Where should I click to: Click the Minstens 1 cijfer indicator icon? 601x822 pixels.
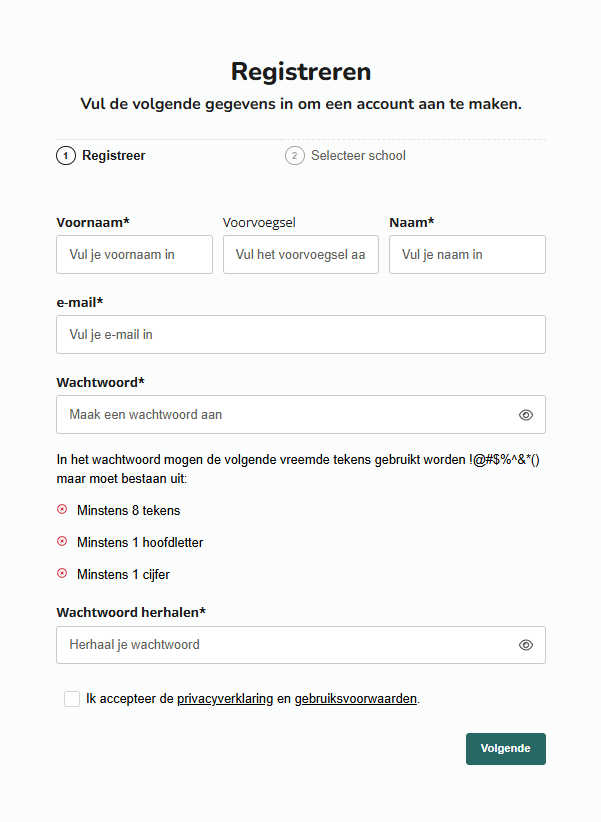coord(62,574)
